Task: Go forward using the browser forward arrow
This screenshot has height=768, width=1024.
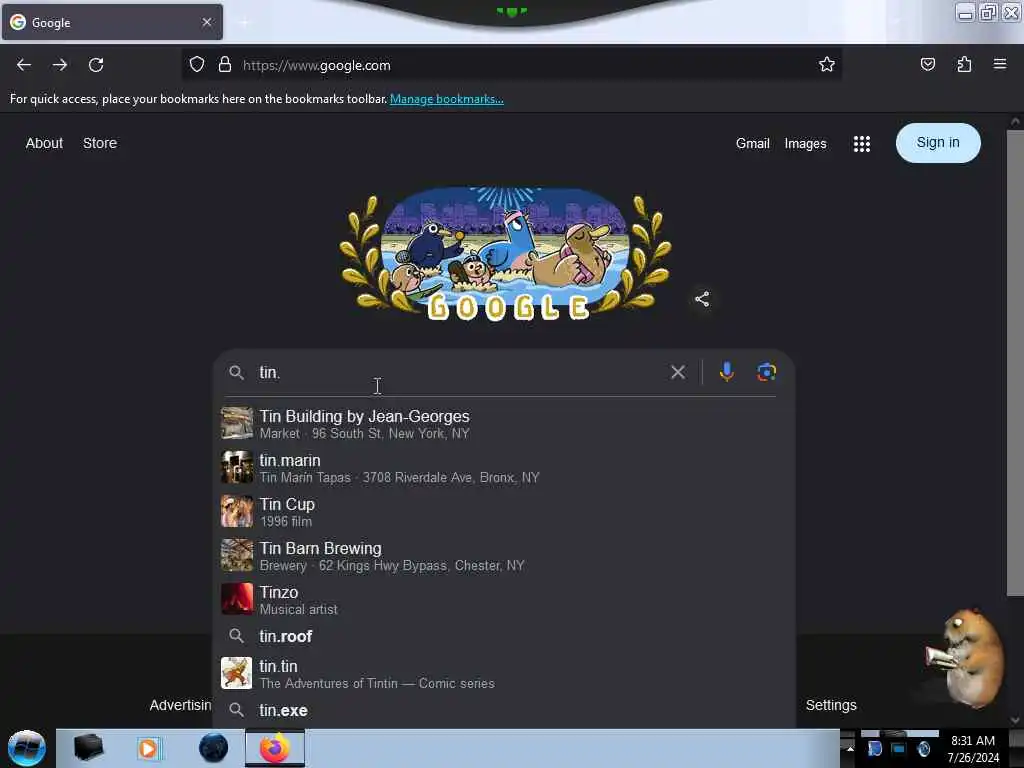Action: pyautogui.click(x=60, y=65)
